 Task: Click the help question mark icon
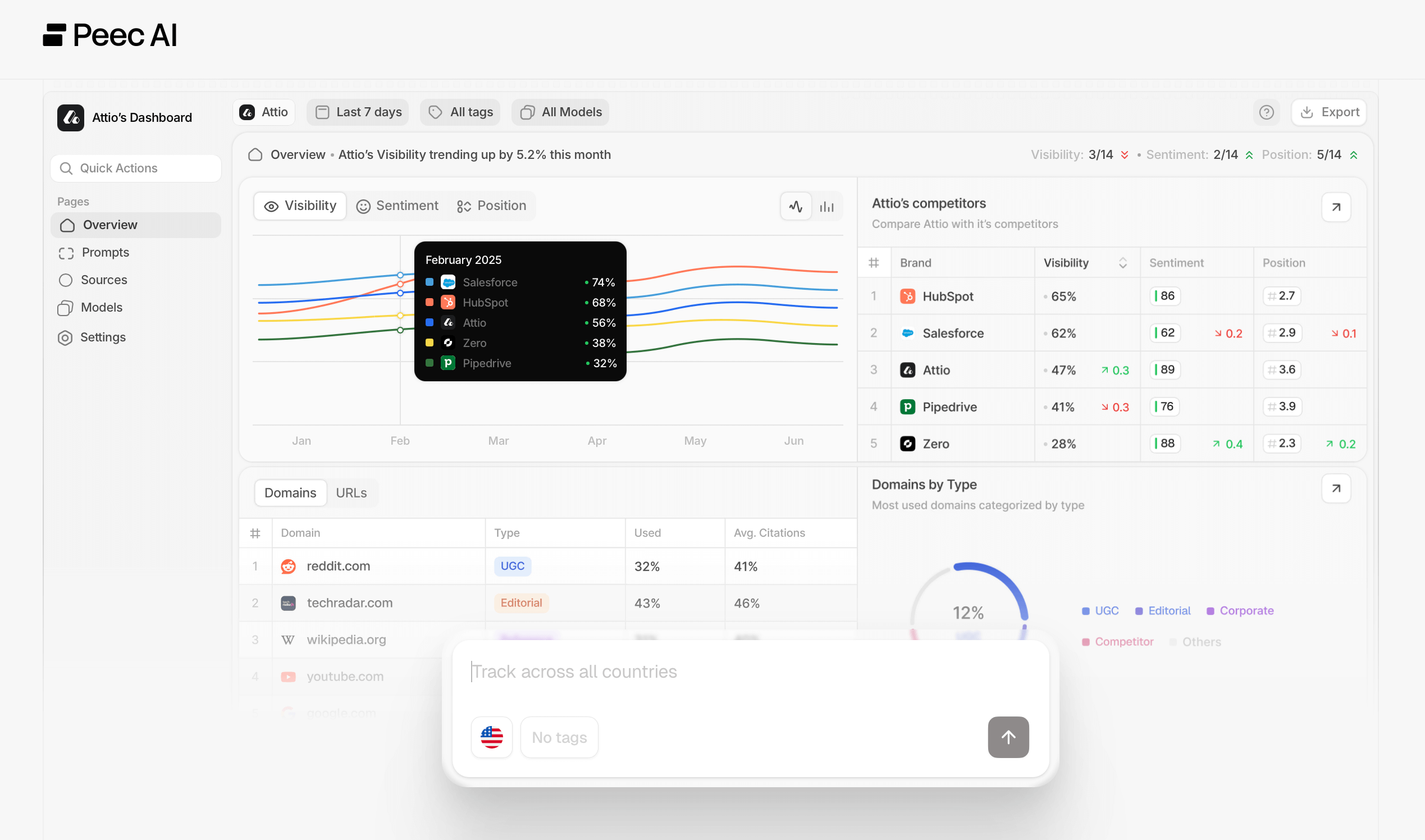click(1267, 112)
